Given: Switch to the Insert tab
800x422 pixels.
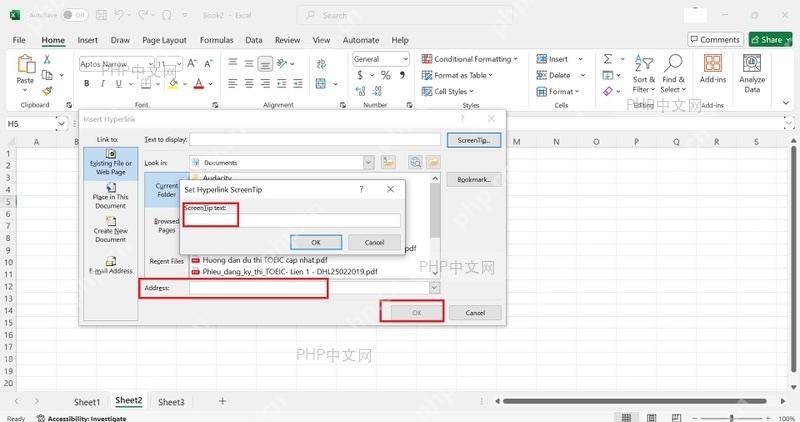Looking at the screenshot, I should point(87,40).
